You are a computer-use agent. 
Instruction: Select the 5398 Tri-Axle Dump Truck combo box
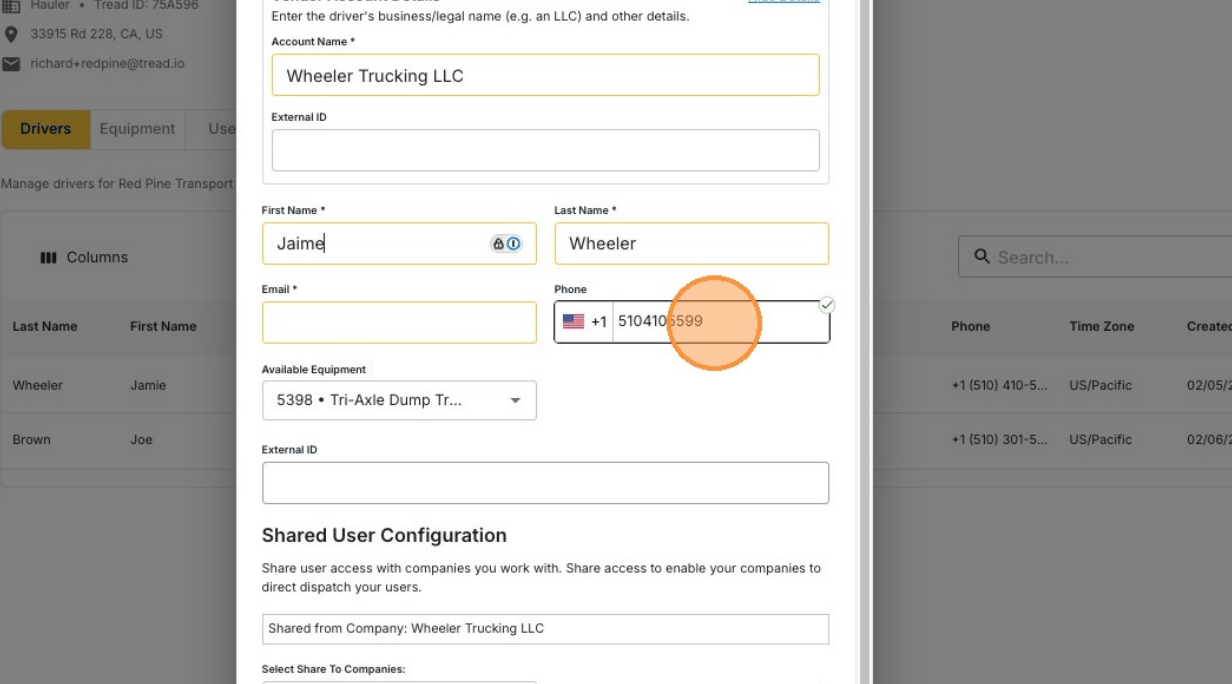pos(399,400)
